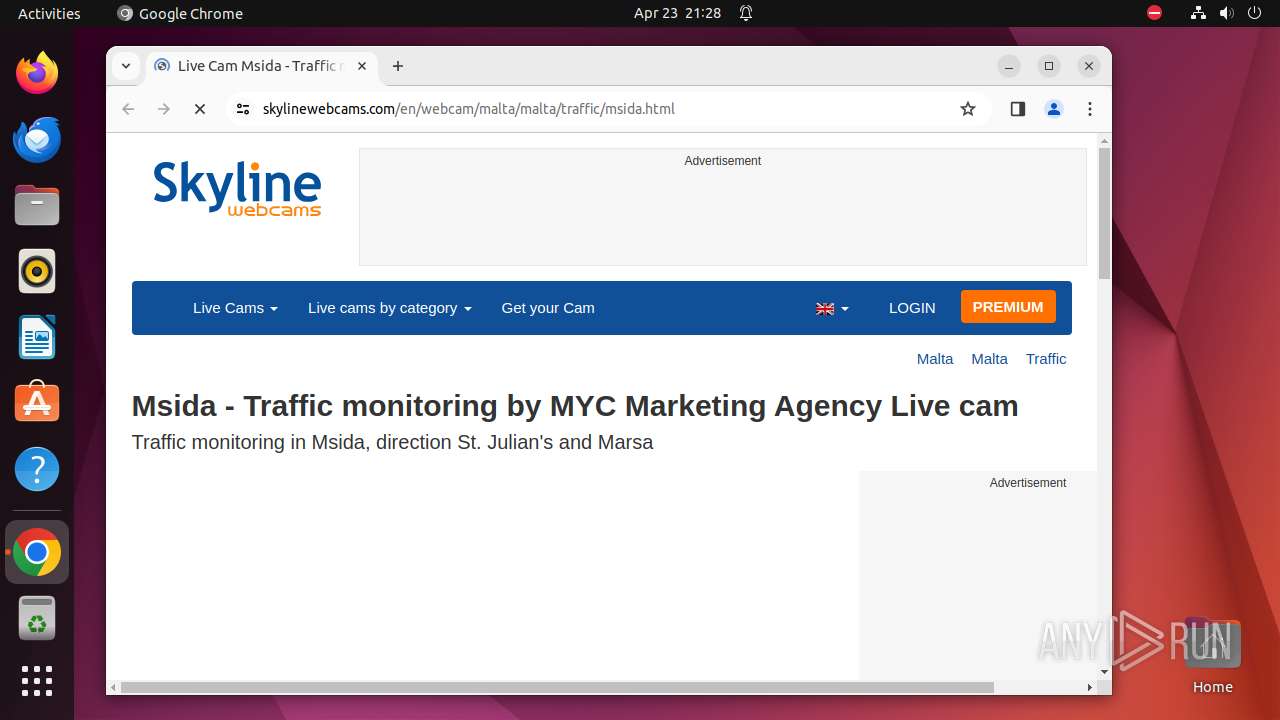1280x720 pixels.
Task: Show Applications grid
Action: pyautogui.click(x=37, y=681)
